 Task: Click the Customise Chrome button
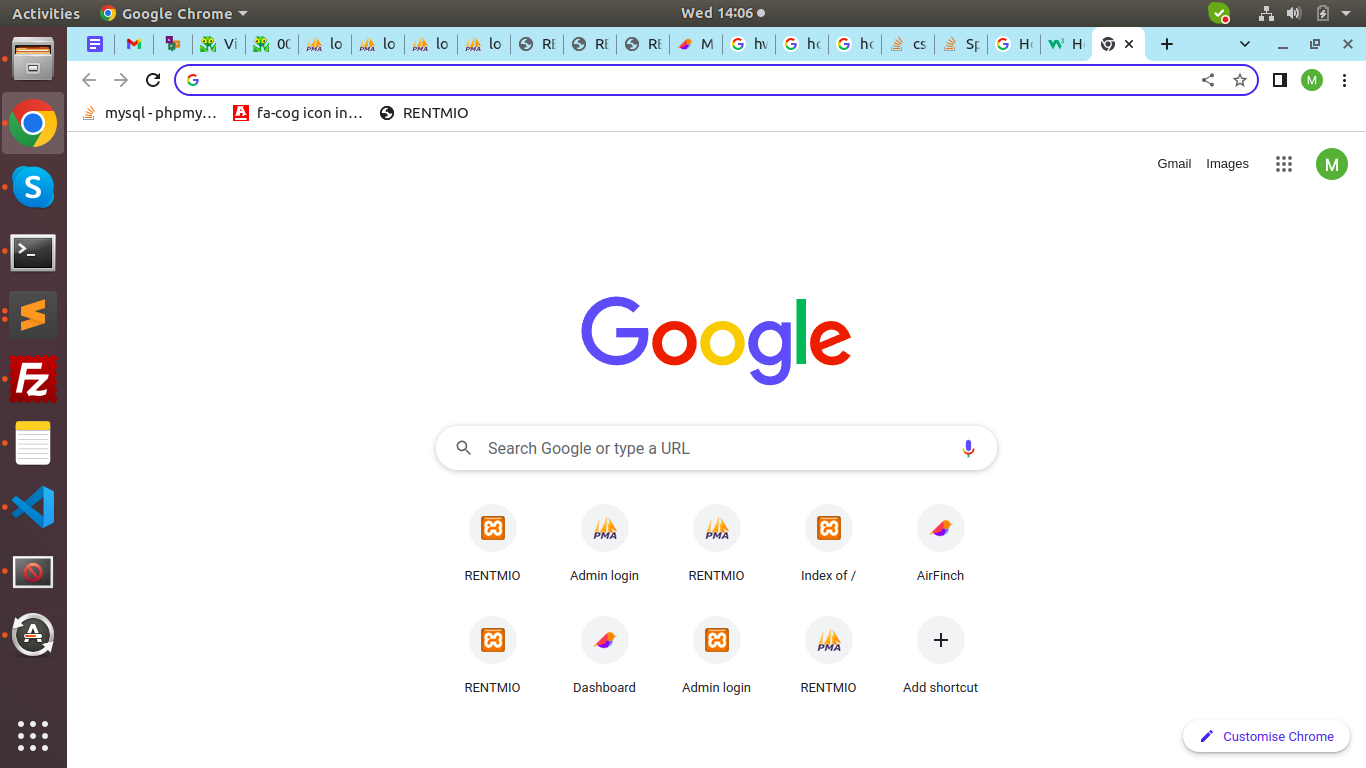(x=1266, y=736)
